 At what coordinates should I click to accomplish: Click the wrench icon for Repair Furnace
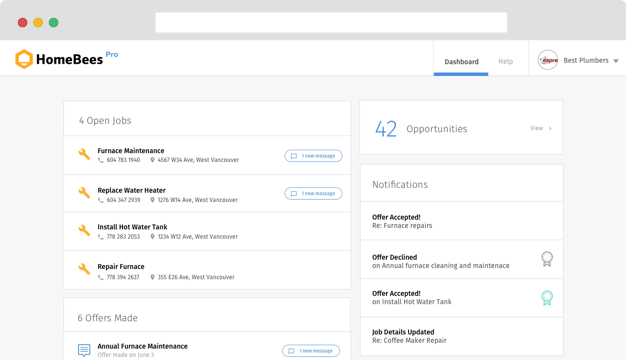click(x=84, y=269)
